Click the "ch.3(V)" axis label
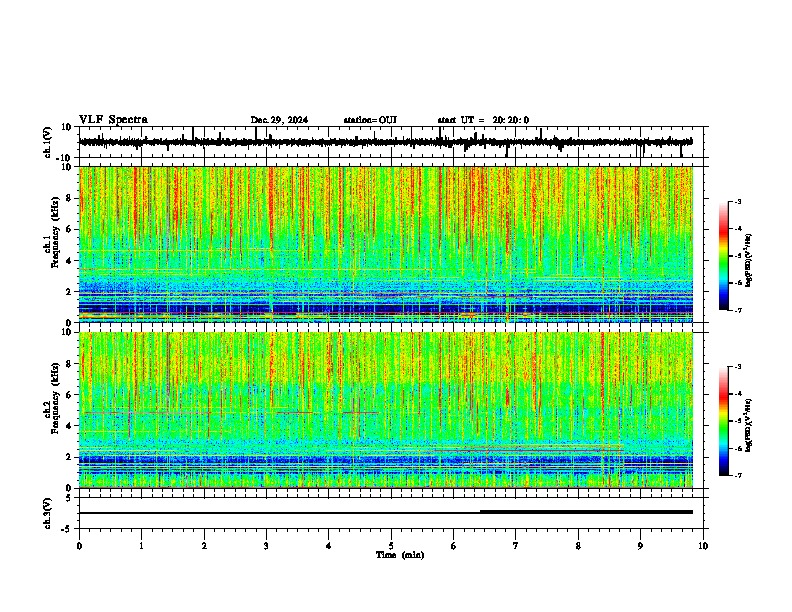792x612 pixels. (x=48, y=513)
